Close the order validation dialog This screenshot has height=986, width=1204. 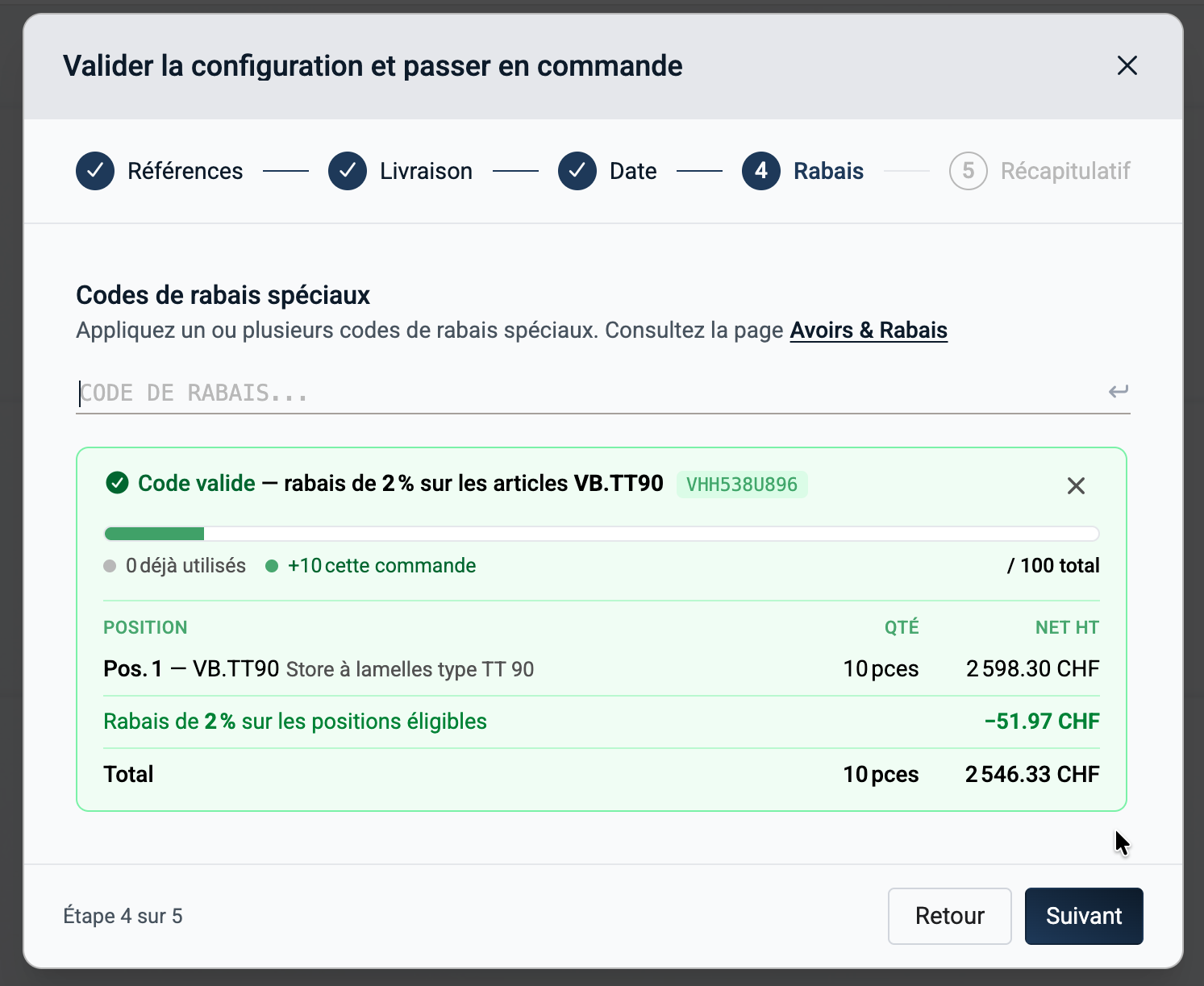[1127, 65]
